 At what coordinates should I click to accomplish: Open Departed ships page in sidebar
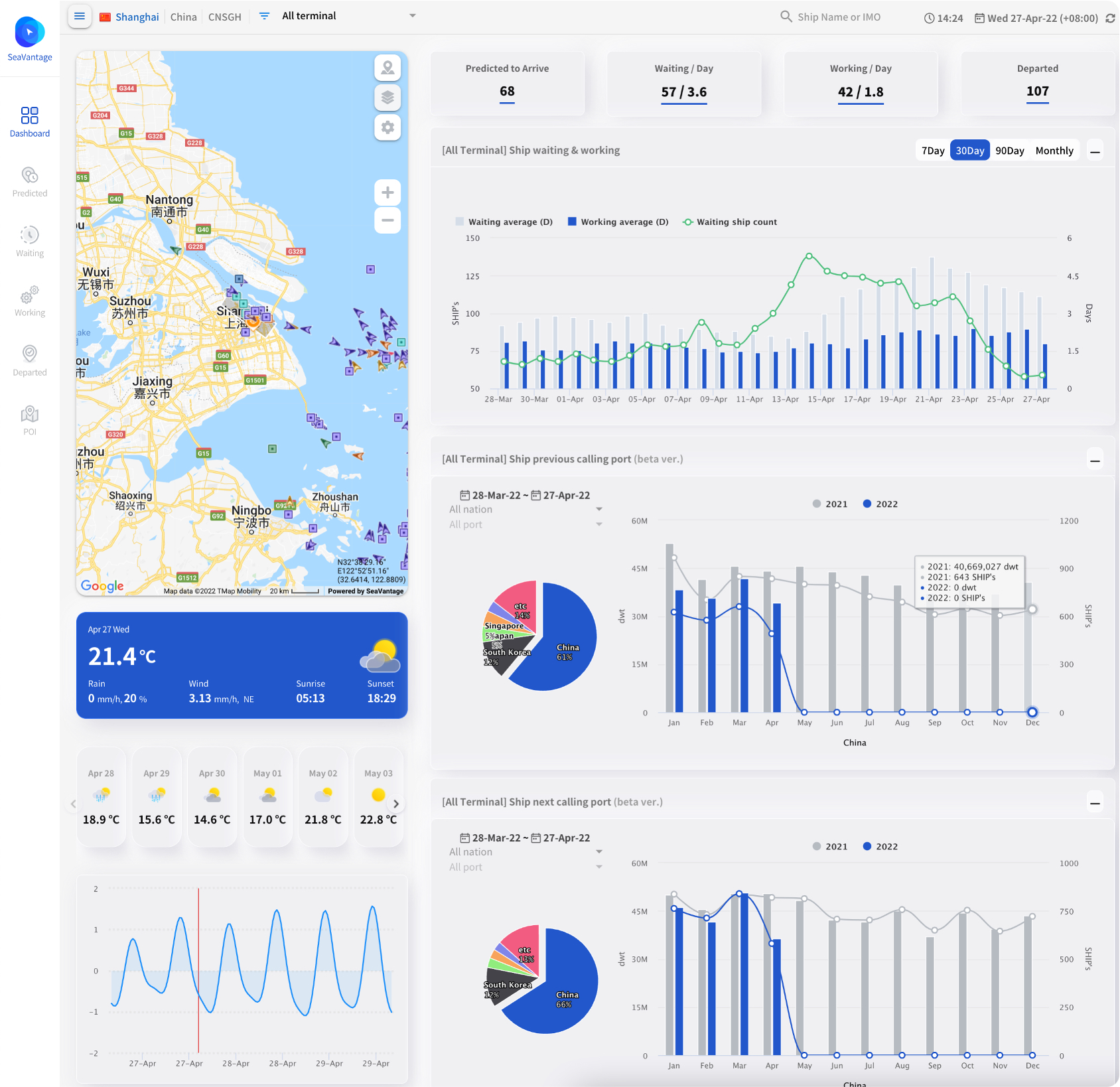point(30,361)
